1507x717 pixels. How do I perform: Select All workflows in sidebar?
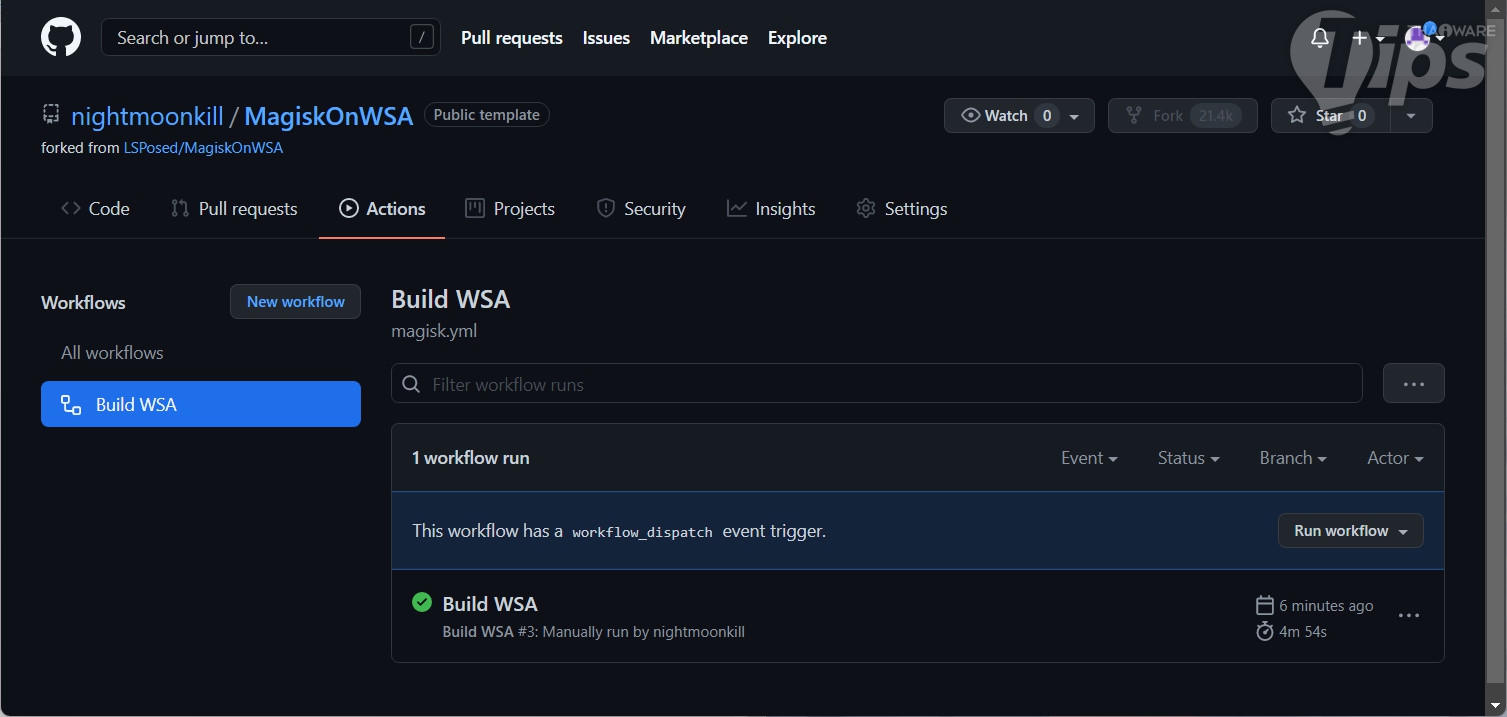112,353
